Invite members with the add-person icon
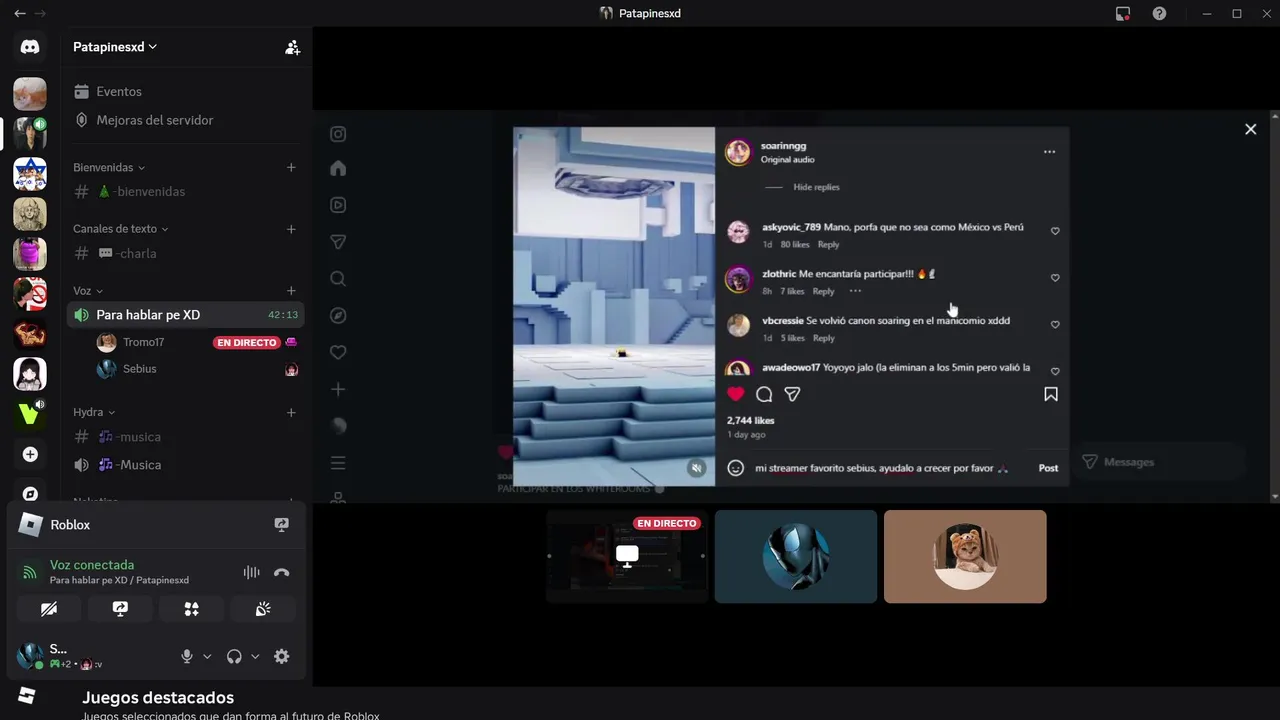Screen dimensions: 1280x720 pos(292,47)
